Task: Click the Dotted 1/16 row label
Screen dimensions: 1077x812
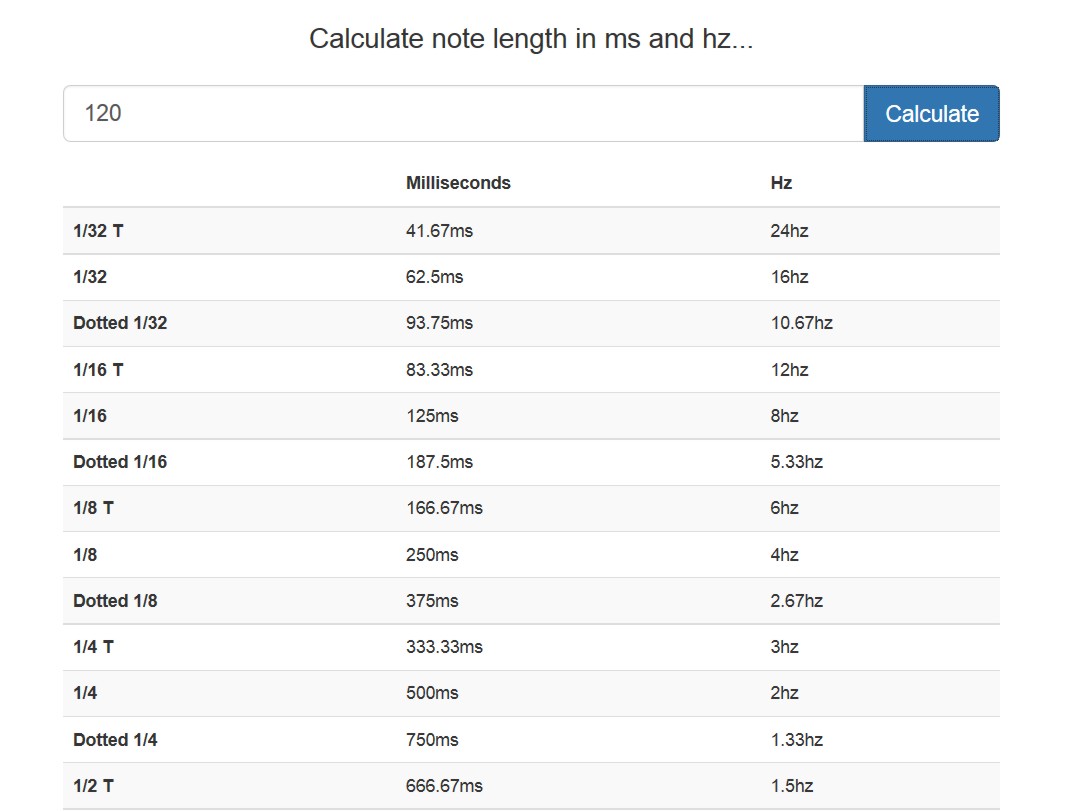Action: pos(120,462)
